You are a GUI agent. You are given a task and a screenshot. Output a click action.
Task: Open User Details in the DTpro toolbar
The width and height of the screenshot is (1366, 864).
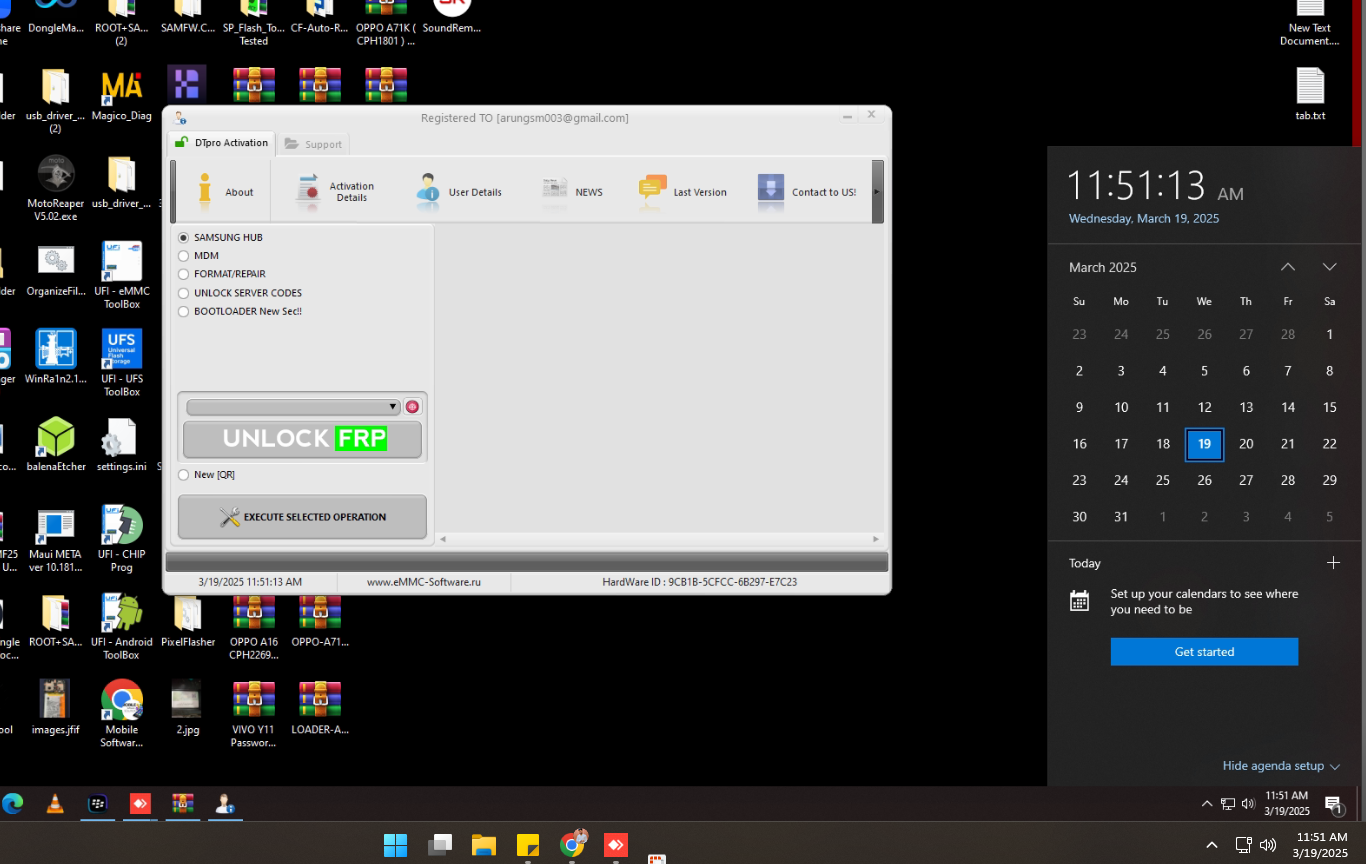(x=458, y=192)
